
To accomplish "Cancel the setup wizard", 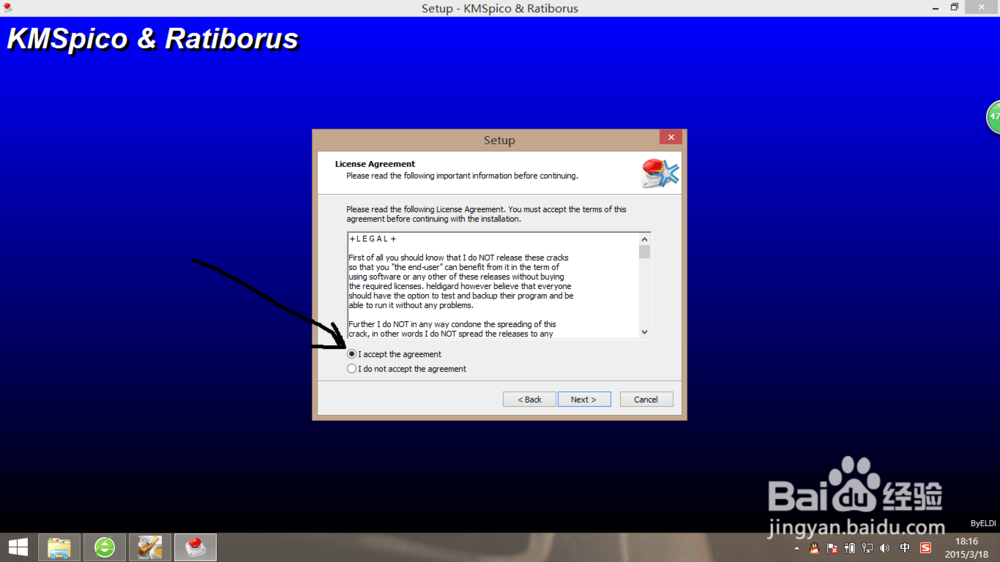I will click(646, 399).
